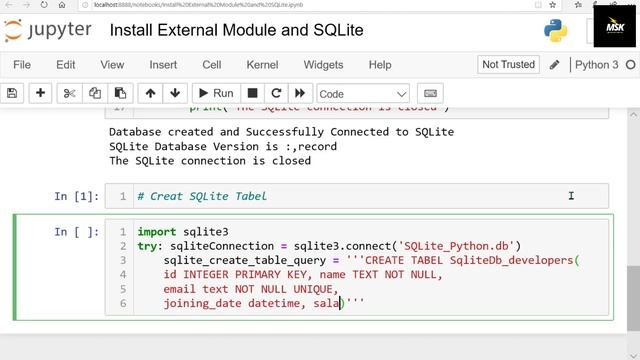Click the Not Trusted button

point(508,64)
